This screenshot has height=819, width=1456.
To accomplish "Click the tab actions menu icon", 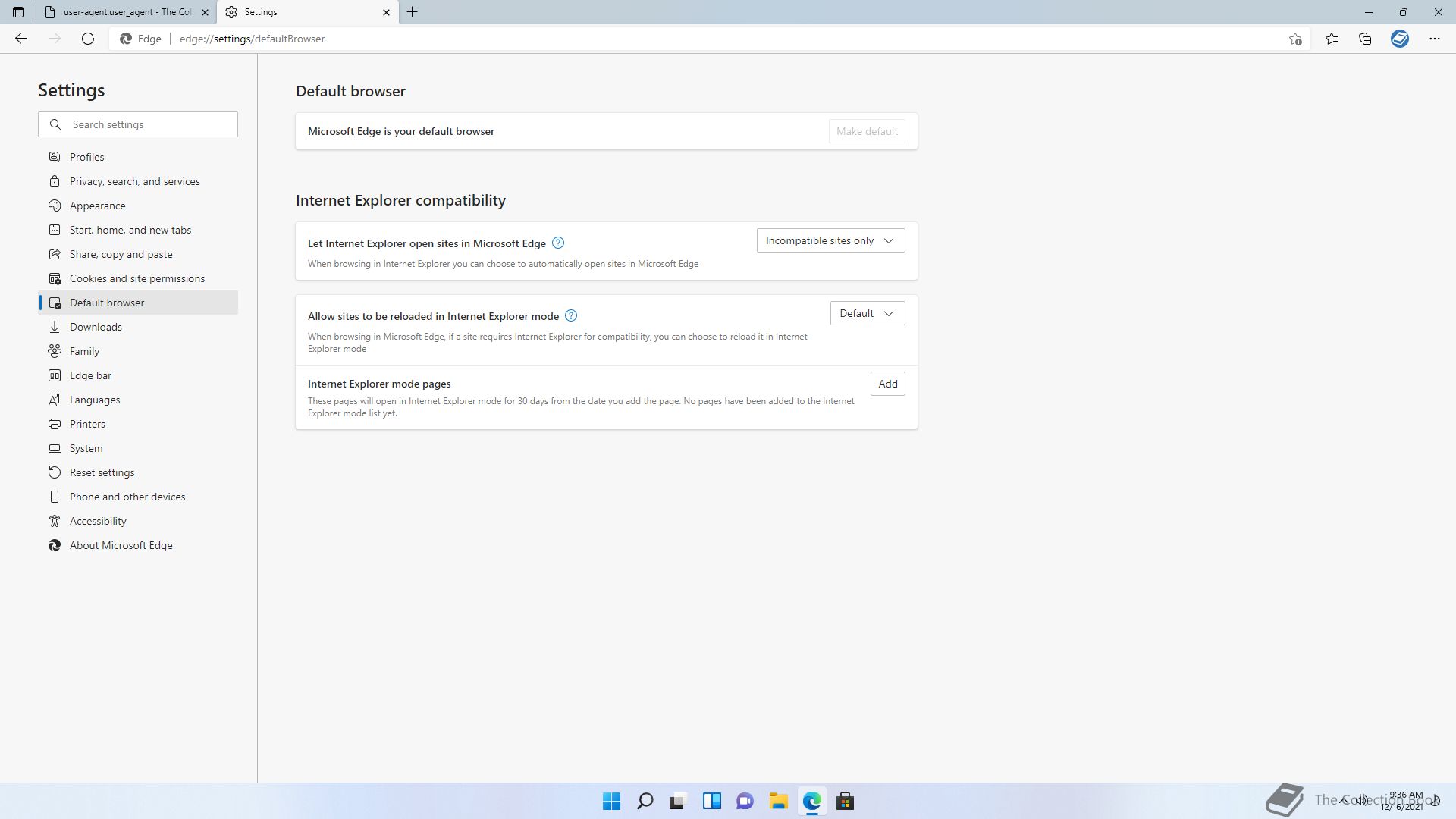I will (x=18, y=12).
